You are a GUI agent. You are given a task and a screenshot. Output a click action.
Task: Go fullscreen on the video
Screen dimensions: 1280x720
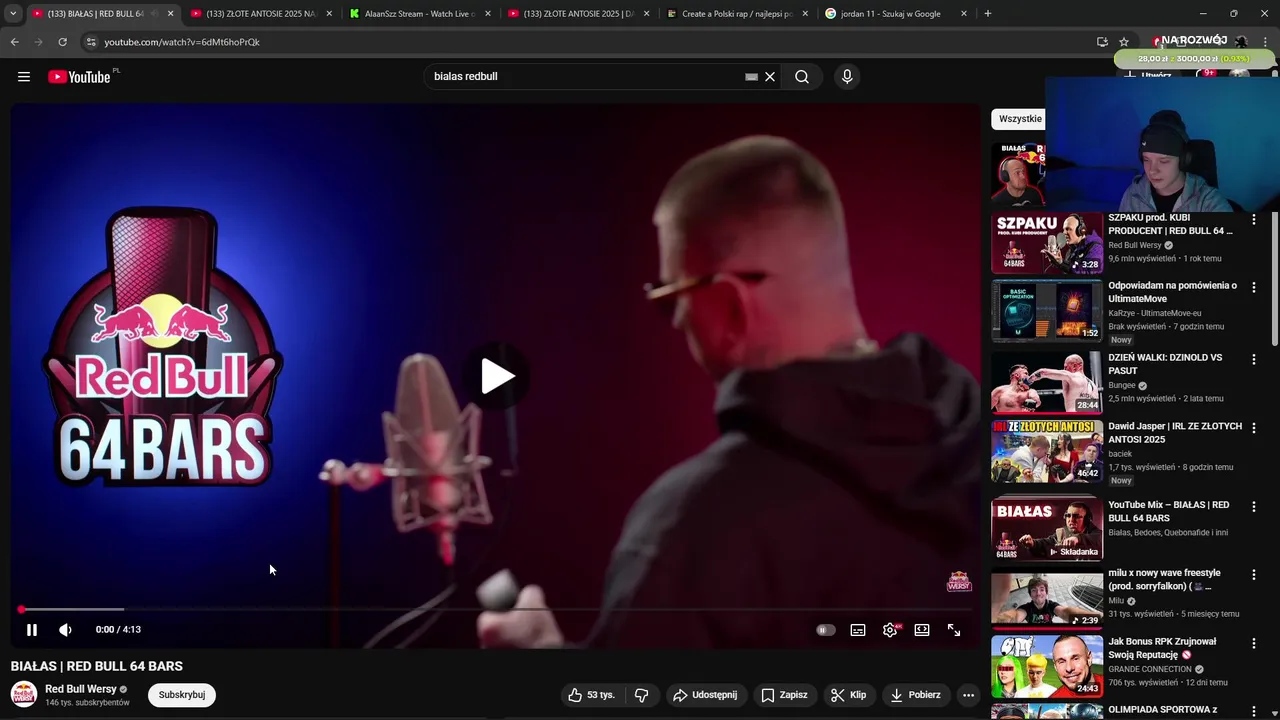[x=954, y=630]
